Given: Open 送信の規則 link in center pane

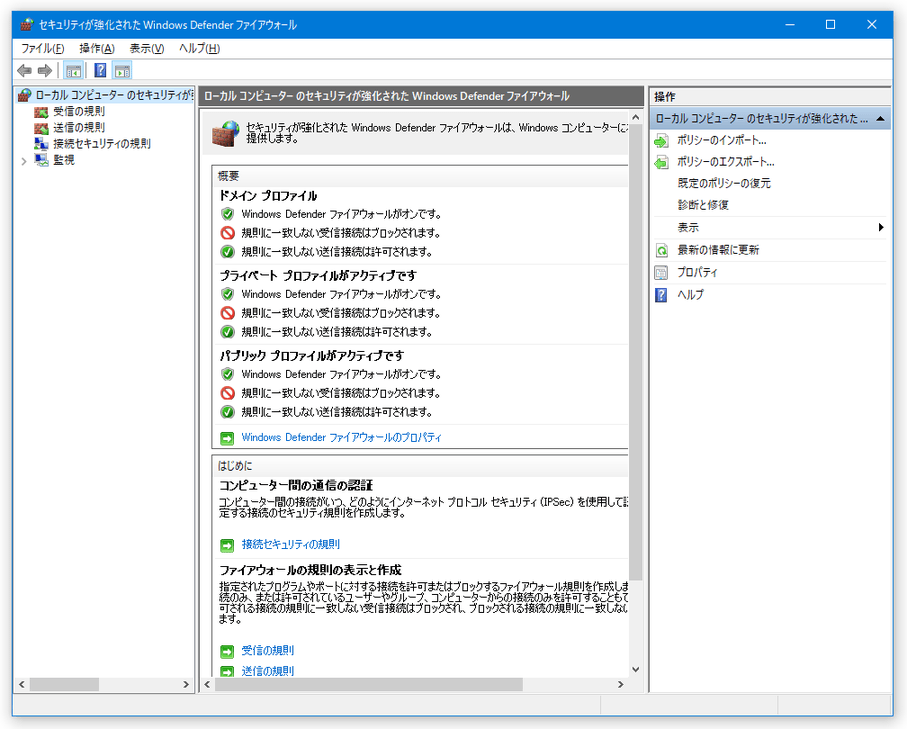Looking at the screenshot, I should click(x=267, y=671).
